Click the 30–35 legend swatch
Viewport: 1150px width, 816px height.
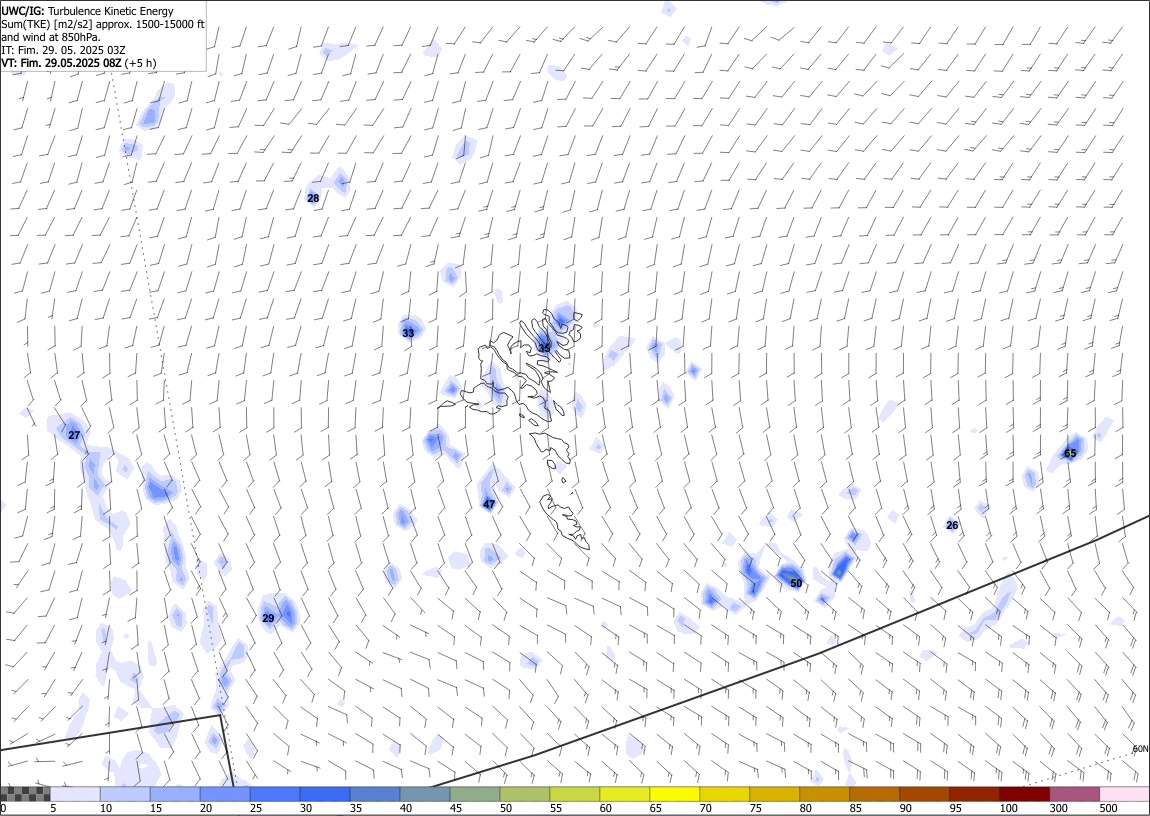coord(325,794)
